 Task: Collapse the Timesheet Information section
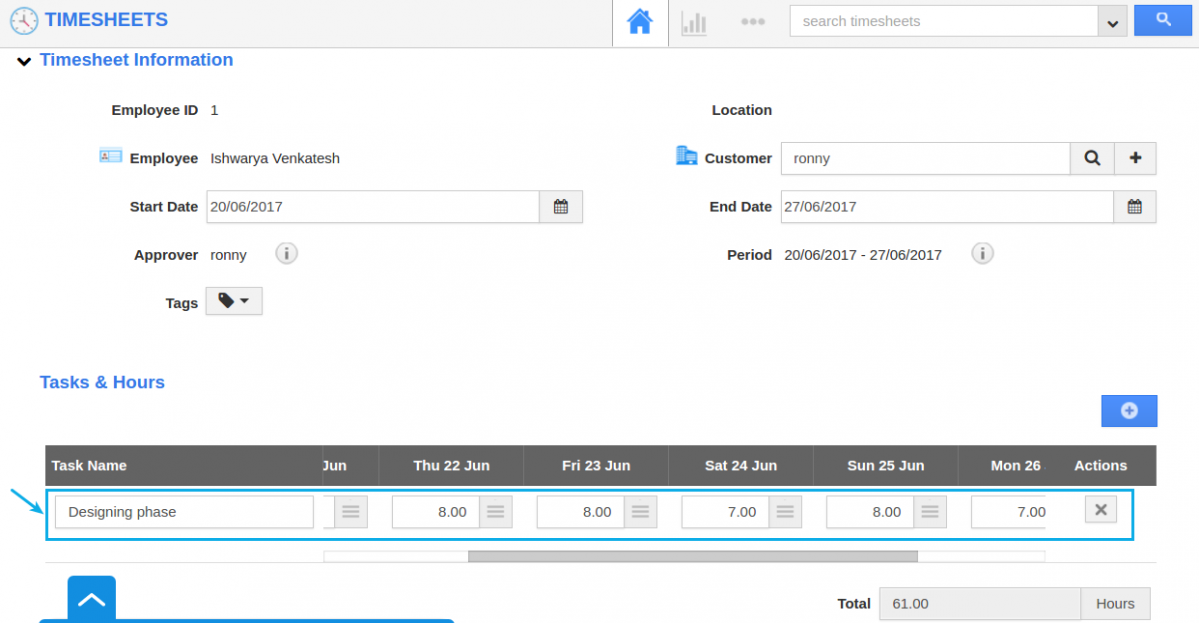[23, 60]
